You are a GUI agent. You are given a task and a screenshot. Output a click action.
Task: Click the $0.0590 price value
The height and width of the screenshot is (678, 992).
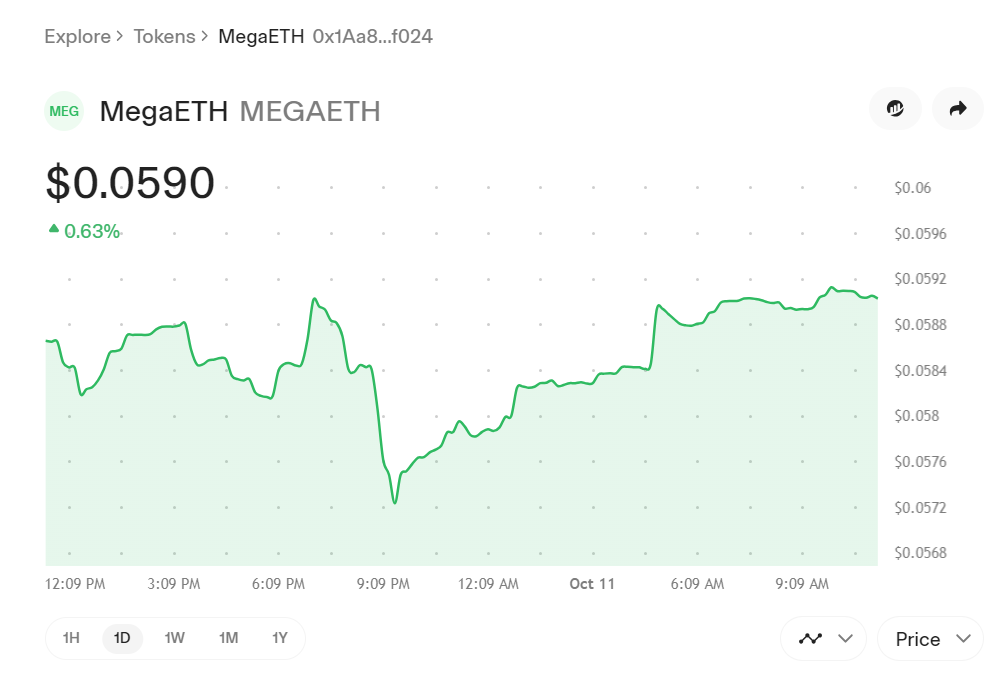click(x=130, y=183)
